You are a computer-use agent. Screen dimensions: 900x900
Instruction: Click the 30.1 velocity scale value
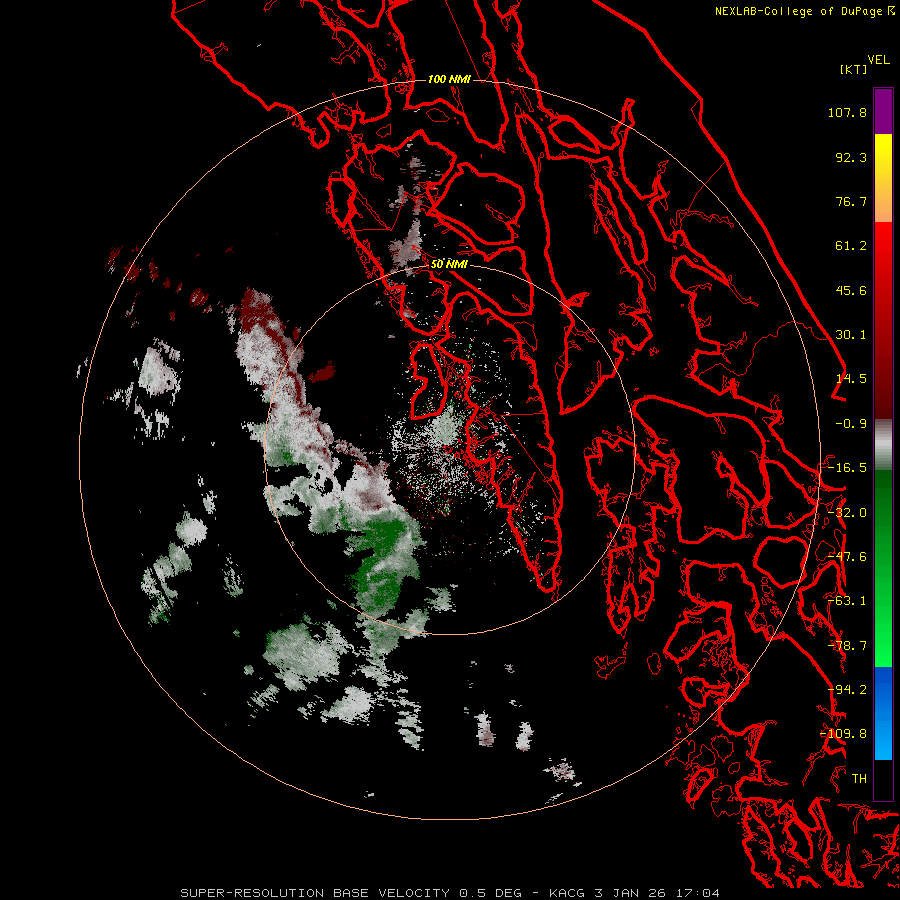pyautogui.click(x=851, y=335)
